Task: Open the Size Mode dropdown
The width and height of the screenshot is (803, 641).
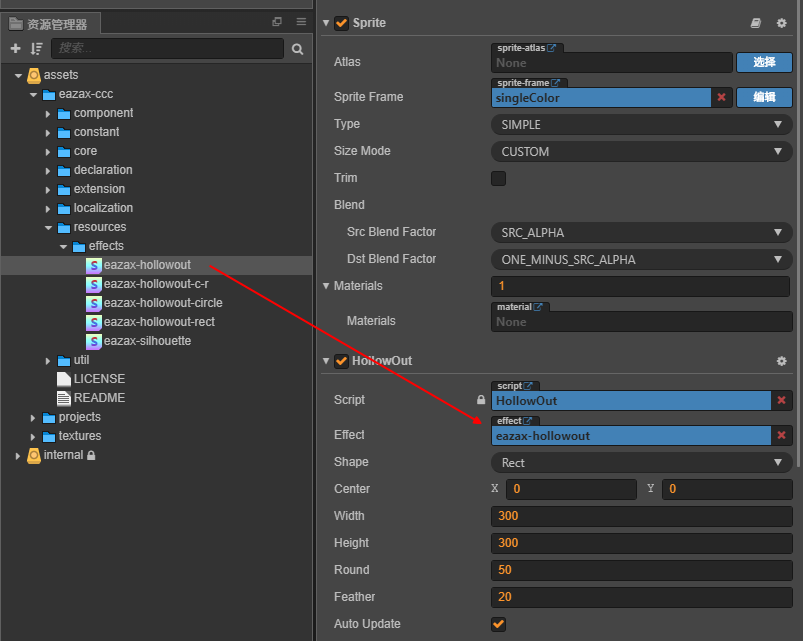Action: pos(642,152)
